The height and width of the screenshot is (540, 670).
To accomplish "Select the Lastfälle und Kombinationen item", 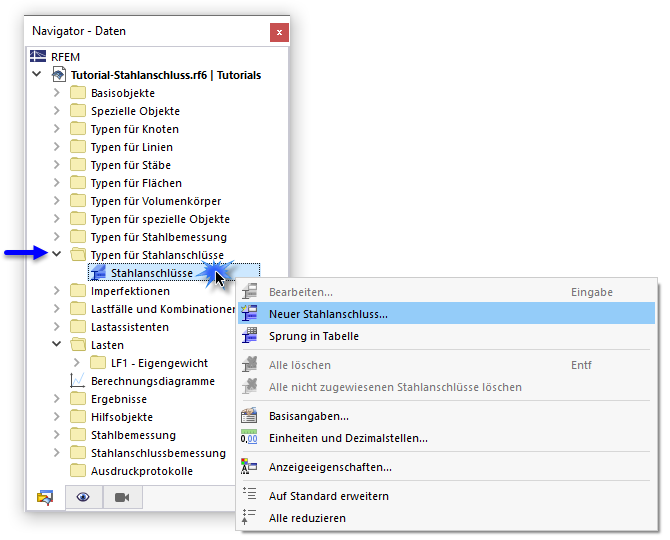I will (x=163, y=308).
